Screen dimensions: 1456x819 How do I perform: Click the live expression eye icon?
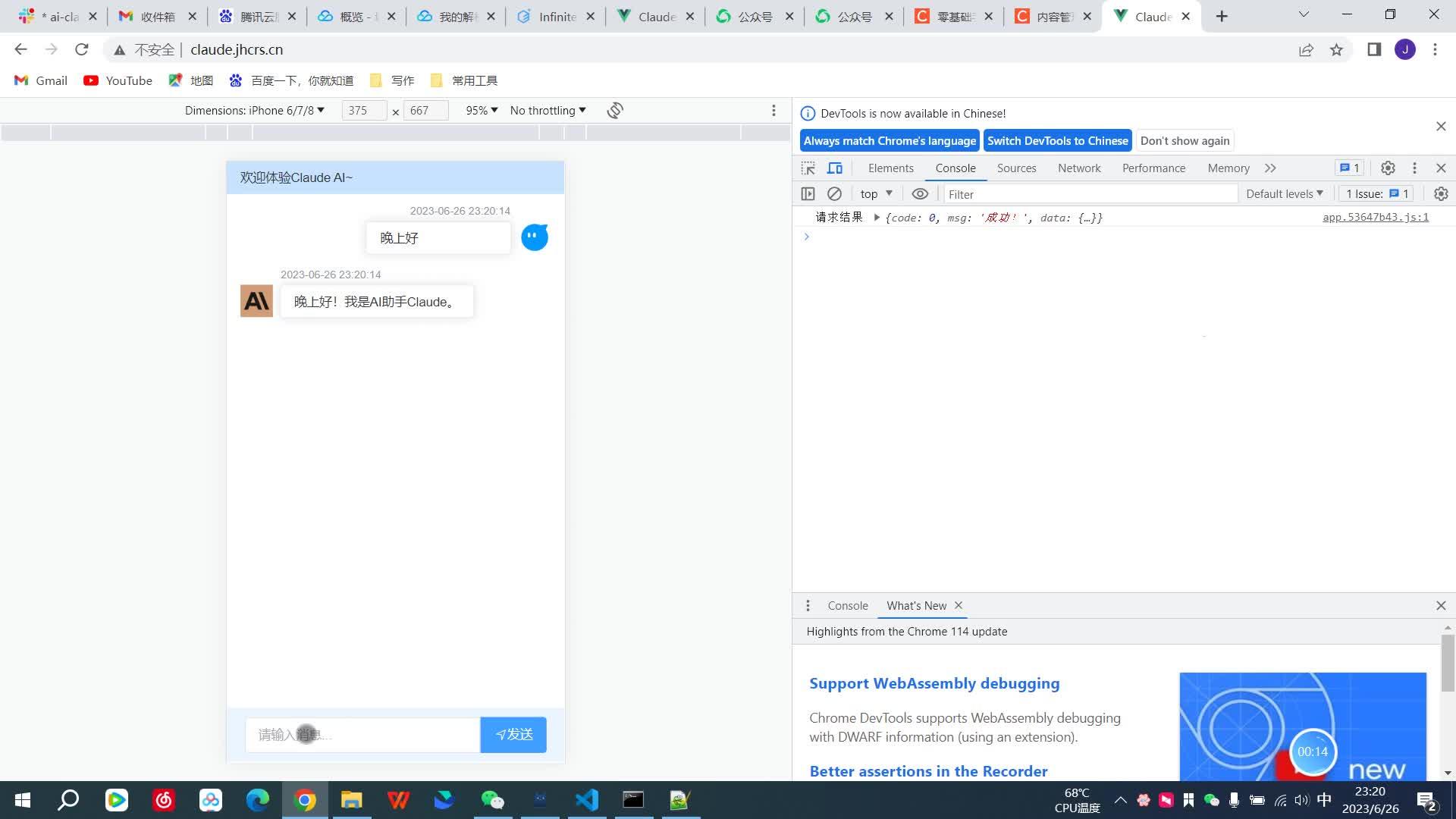(x=920, y=194)
